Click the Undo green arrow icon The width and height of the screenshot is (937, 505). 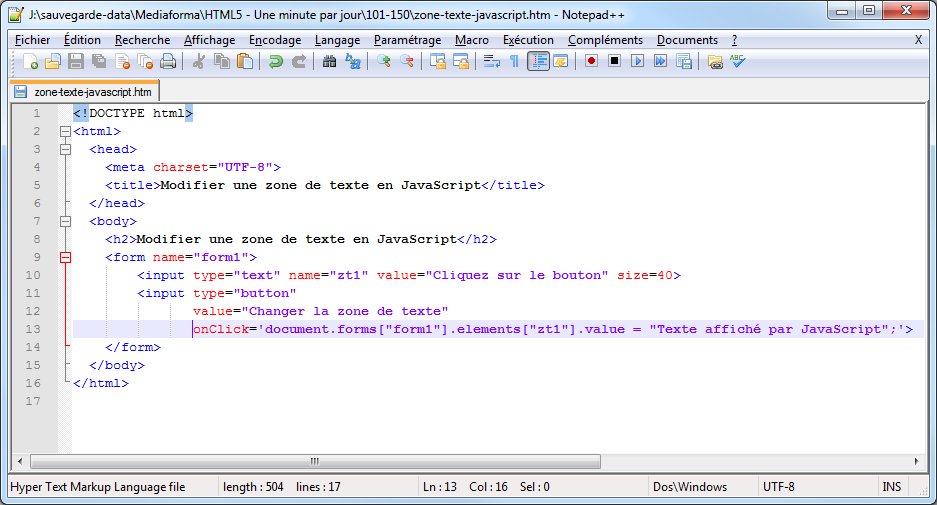(x=275, y=62)
